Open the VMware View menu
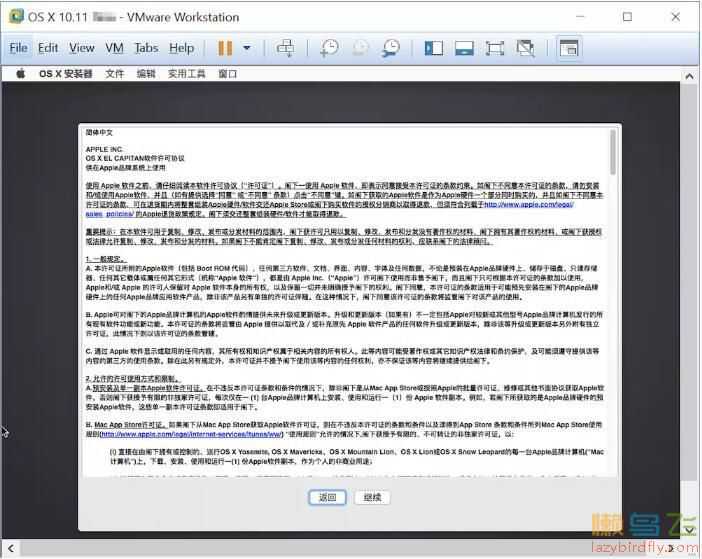 point(81,48)
